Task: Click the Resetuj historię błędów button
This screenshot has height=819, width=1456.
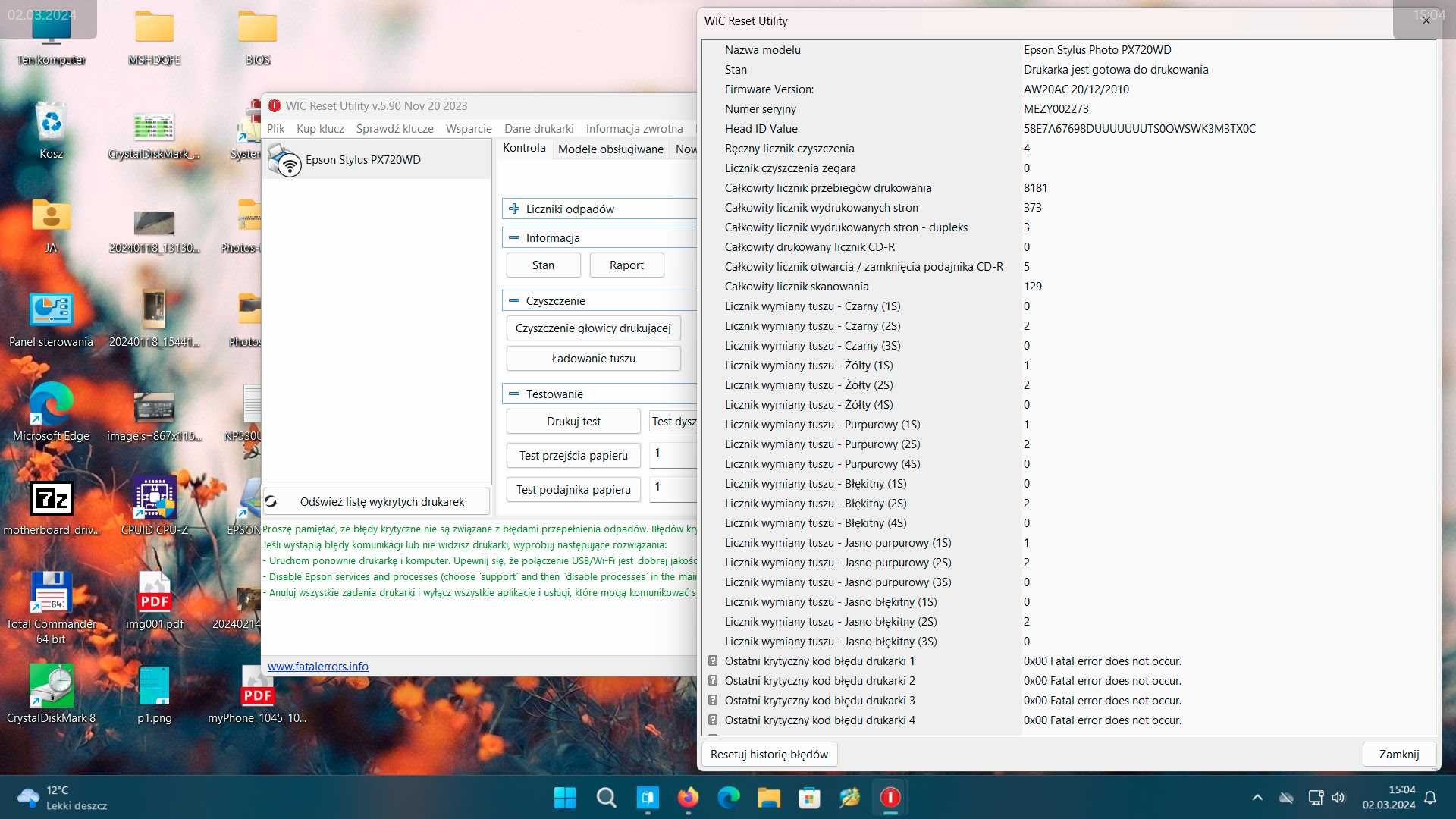Action: tap(769, 754)
